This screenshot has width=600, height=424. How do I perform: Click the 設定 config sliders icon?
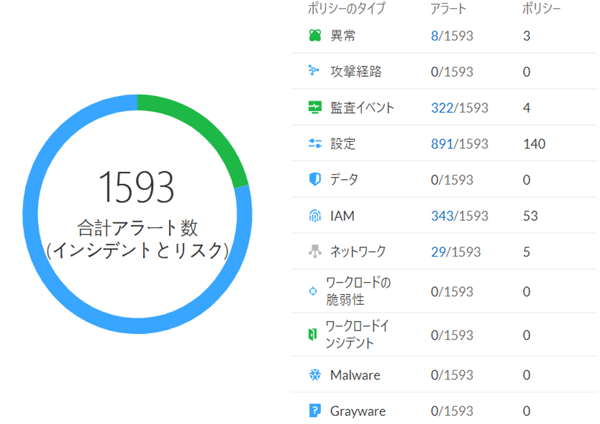pyautogui.click(x=315, y=144)
